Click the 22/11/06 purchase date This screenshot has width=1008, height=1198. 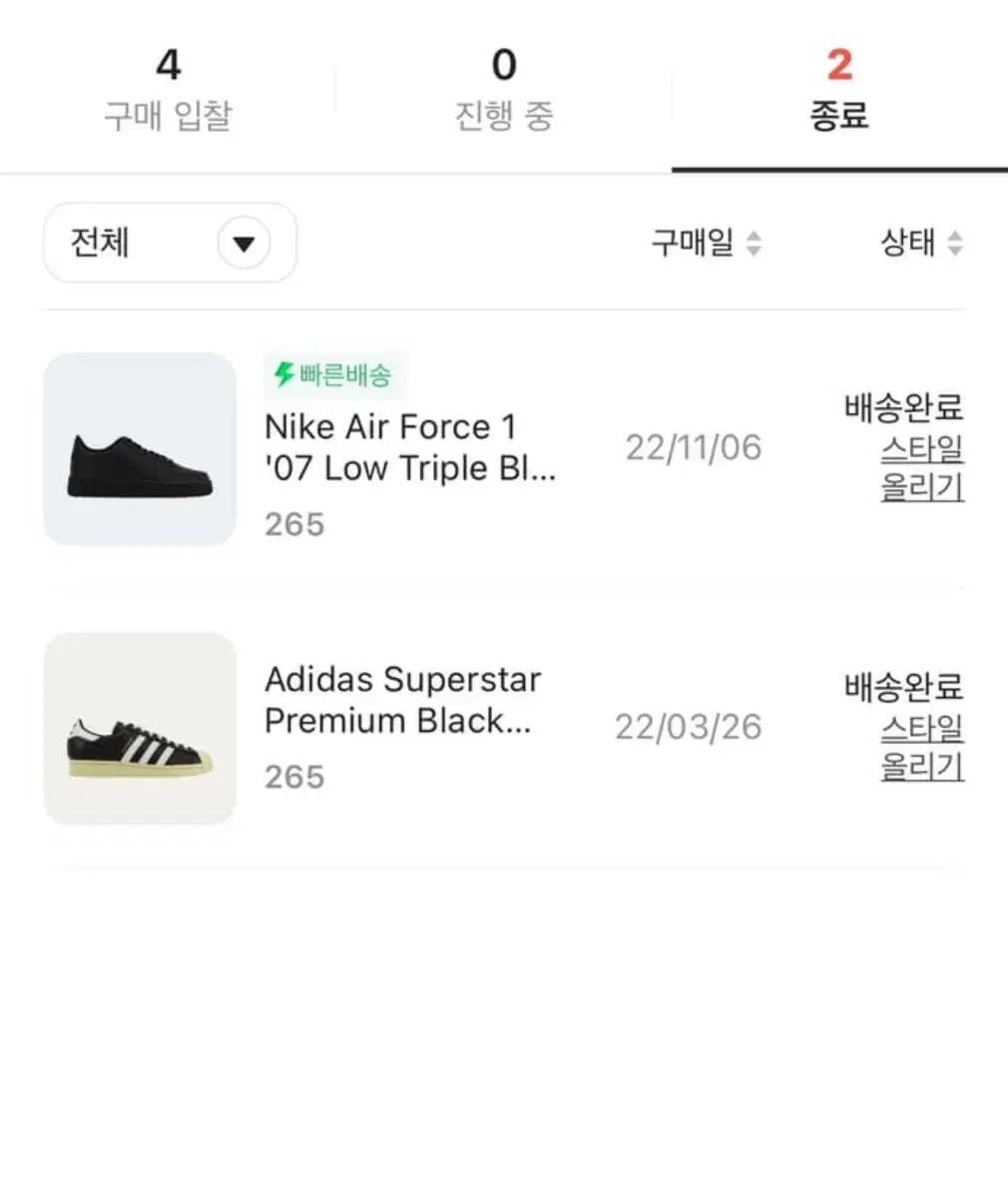coord(694,447)
